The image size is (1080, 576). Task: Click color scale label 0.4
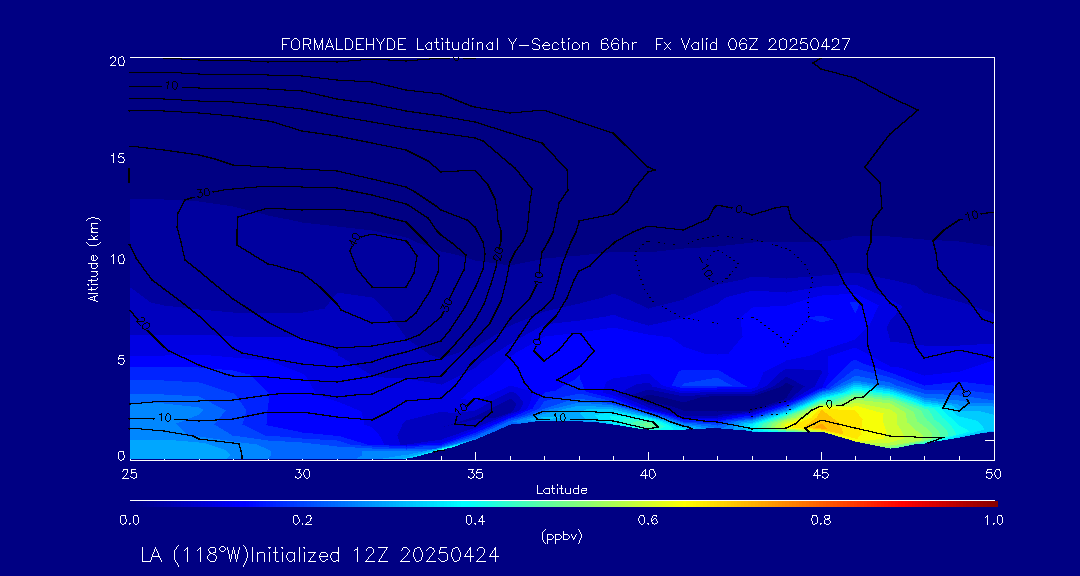pyautogui.click(x=475, y=520)
